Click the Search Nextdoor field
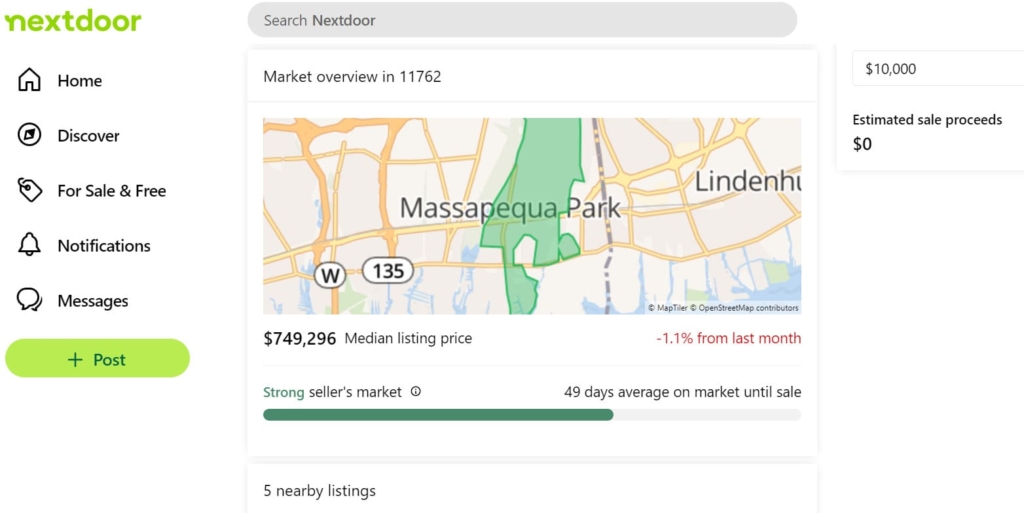Viewport: 1024px width, 513px height. (522, 20)
